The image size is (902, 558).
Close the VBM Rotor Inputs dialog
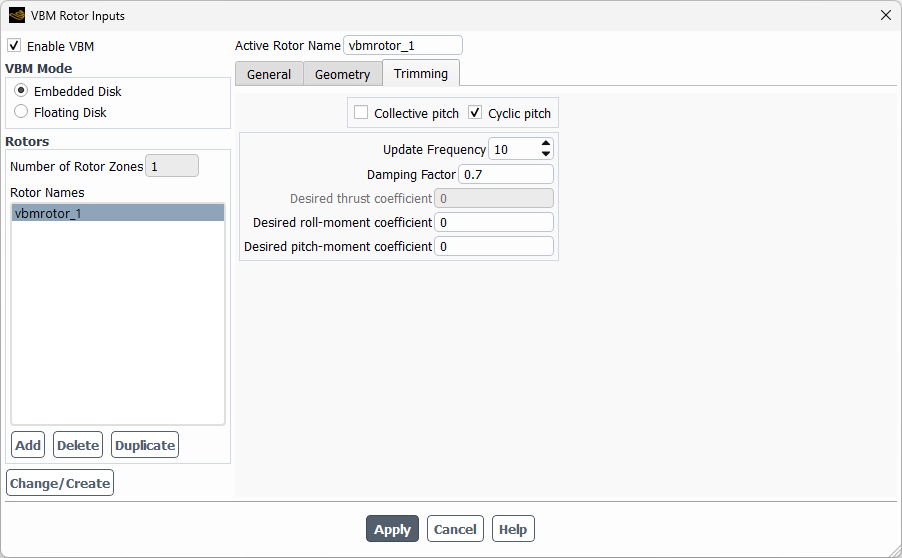885,16
